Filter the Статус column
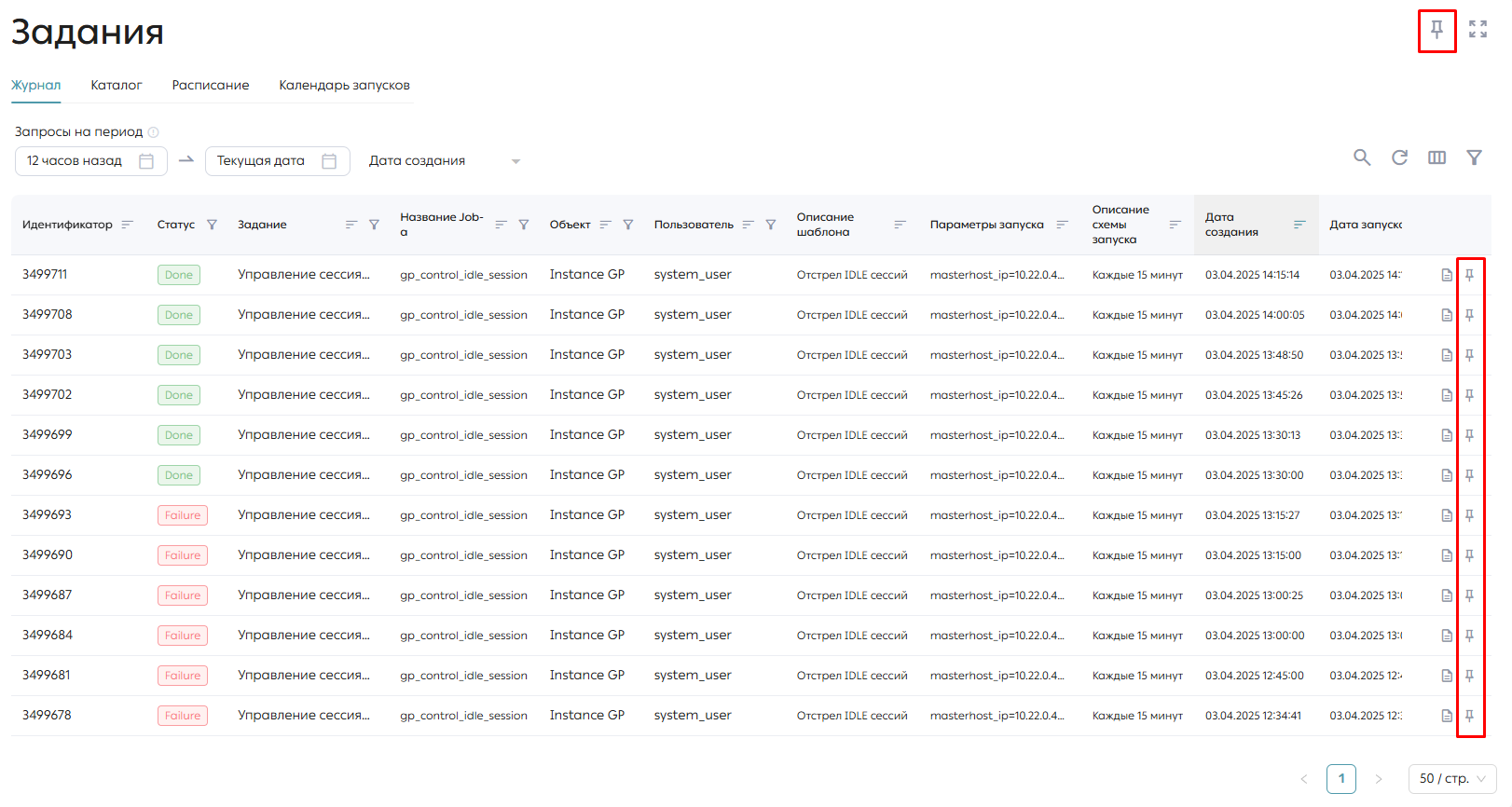Screen dimensions: 1512x807 pyautogui.click(x=212, y=225)
